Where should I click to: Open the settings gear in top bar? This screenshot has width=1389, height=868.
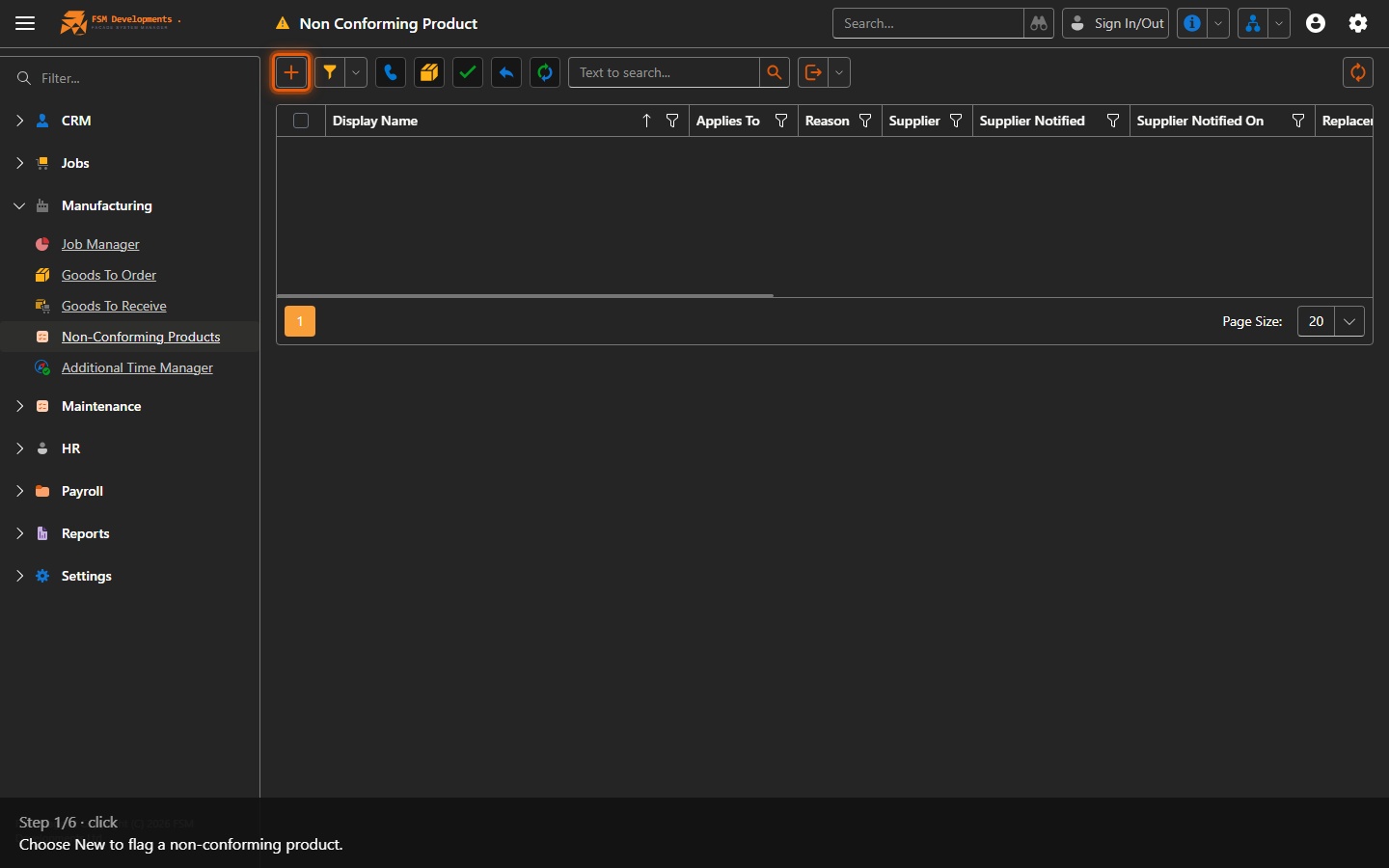(x=1358, y=23)
